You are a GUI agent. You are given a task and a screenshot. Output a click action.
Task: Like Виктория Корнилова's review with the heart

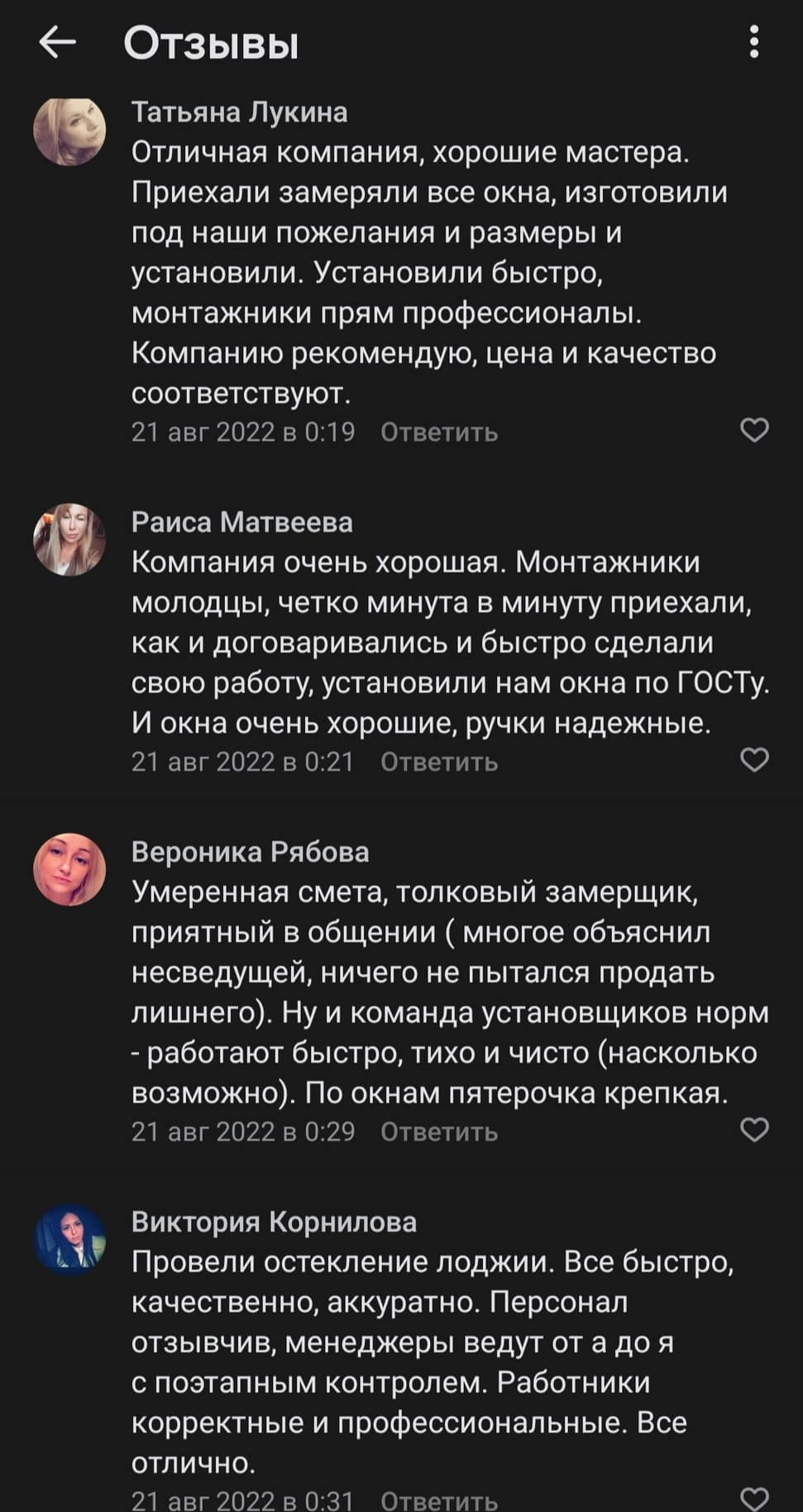753,1498
